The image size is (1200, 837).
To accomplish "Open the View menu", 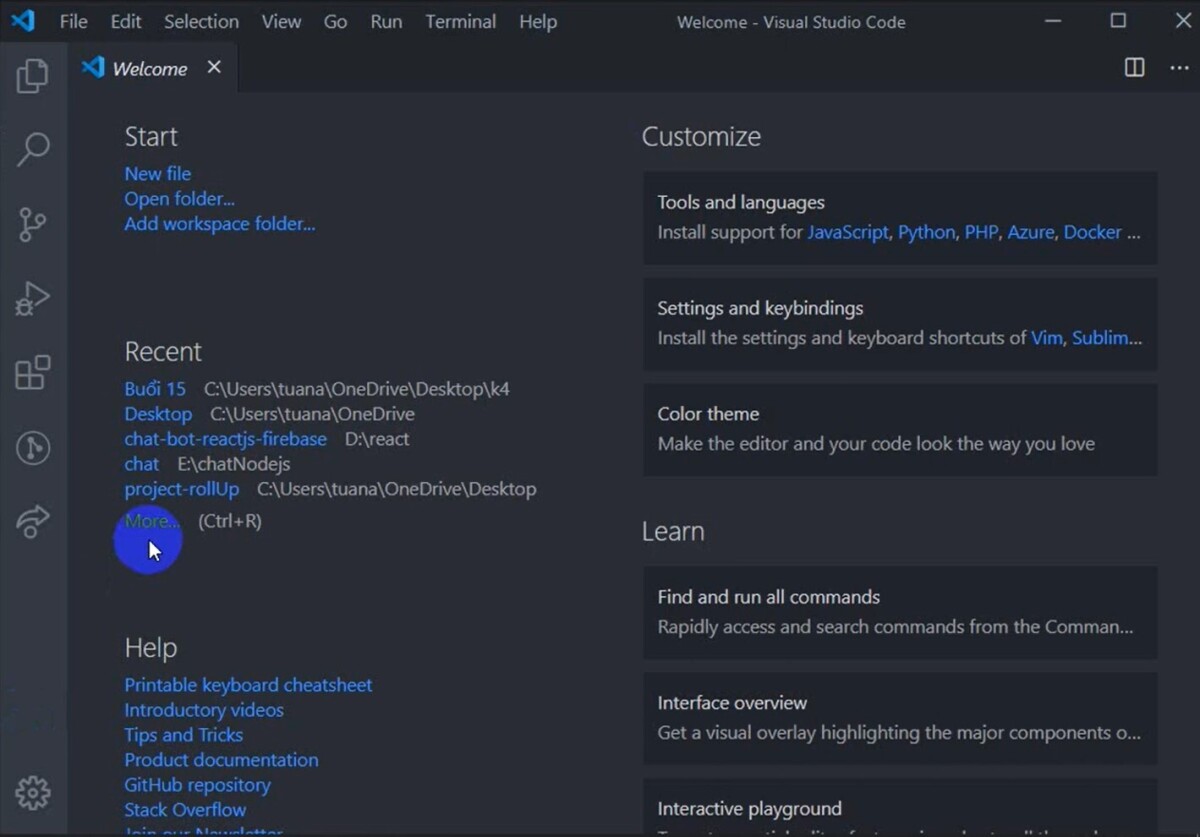I will (282, 22).
